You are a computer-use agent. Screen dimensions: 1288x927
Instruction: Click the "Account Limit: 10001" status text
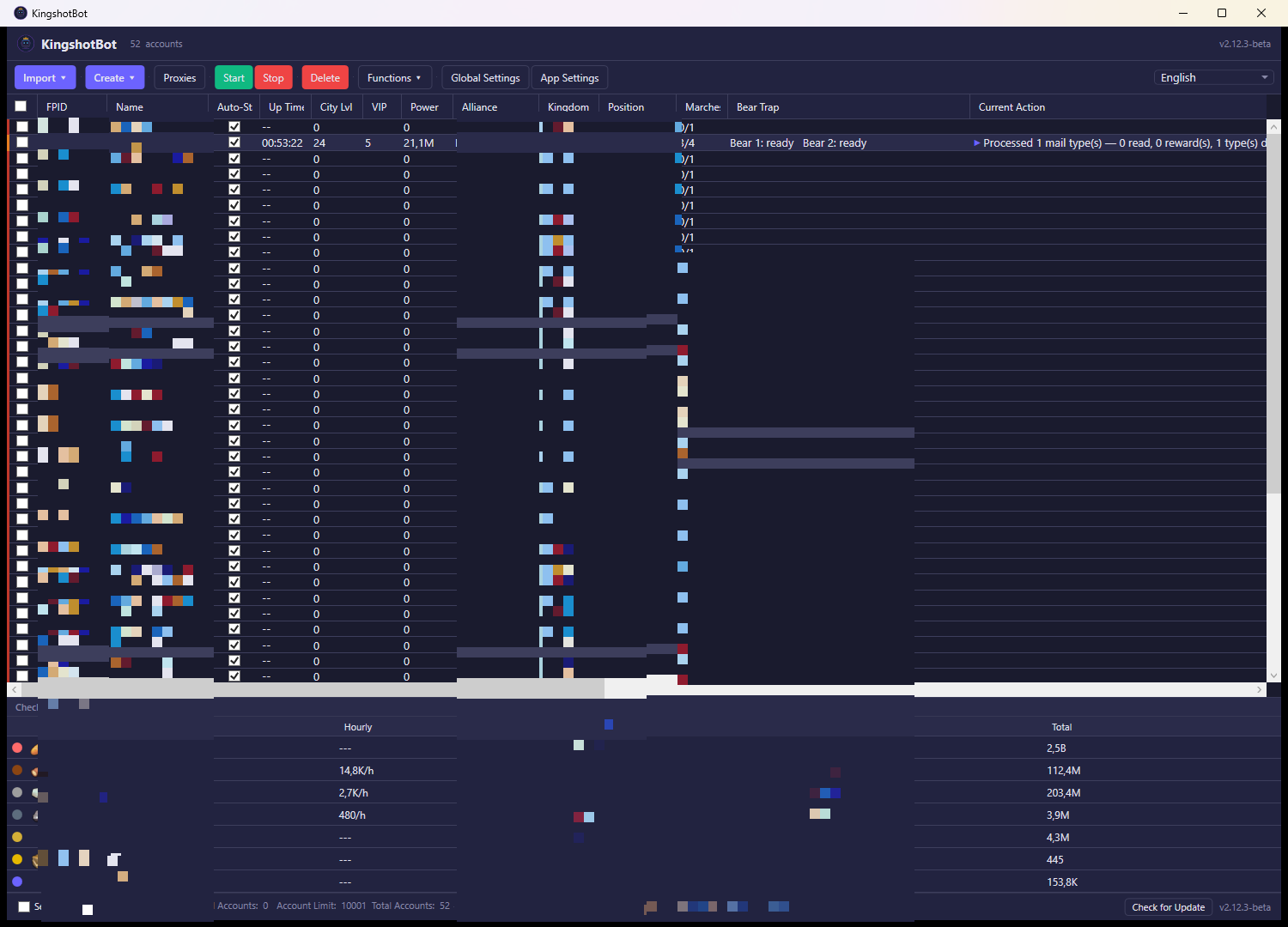[321, 906]
